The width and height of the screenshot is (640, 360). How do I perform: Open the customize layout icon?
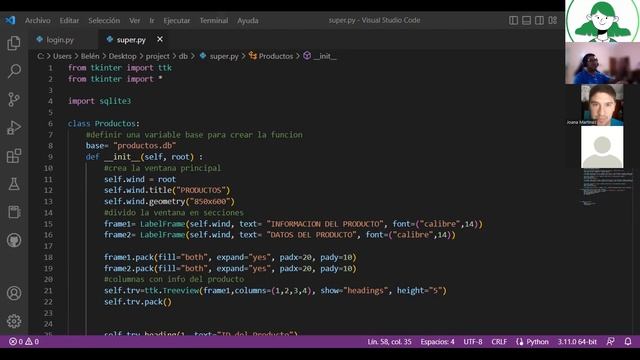coord(553,20)
